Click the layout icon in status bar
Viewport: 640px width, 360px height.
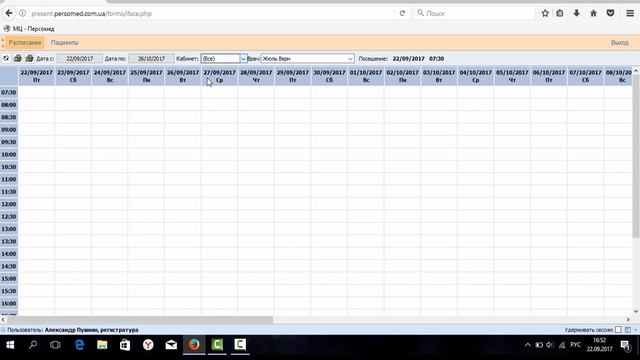(x=628, y=330)
